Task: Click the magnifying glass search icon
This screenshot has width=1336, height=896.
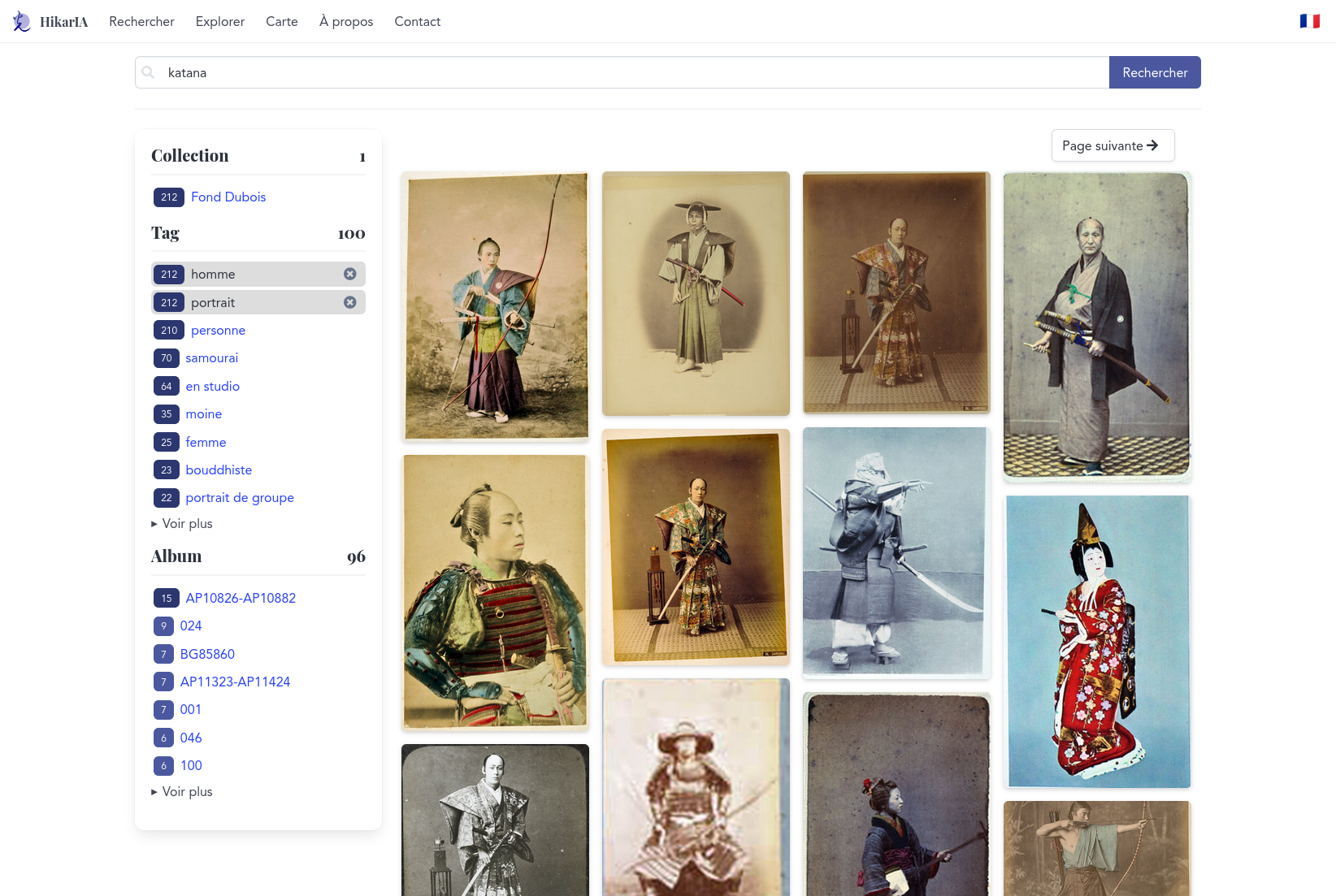Action: [148, 72]
